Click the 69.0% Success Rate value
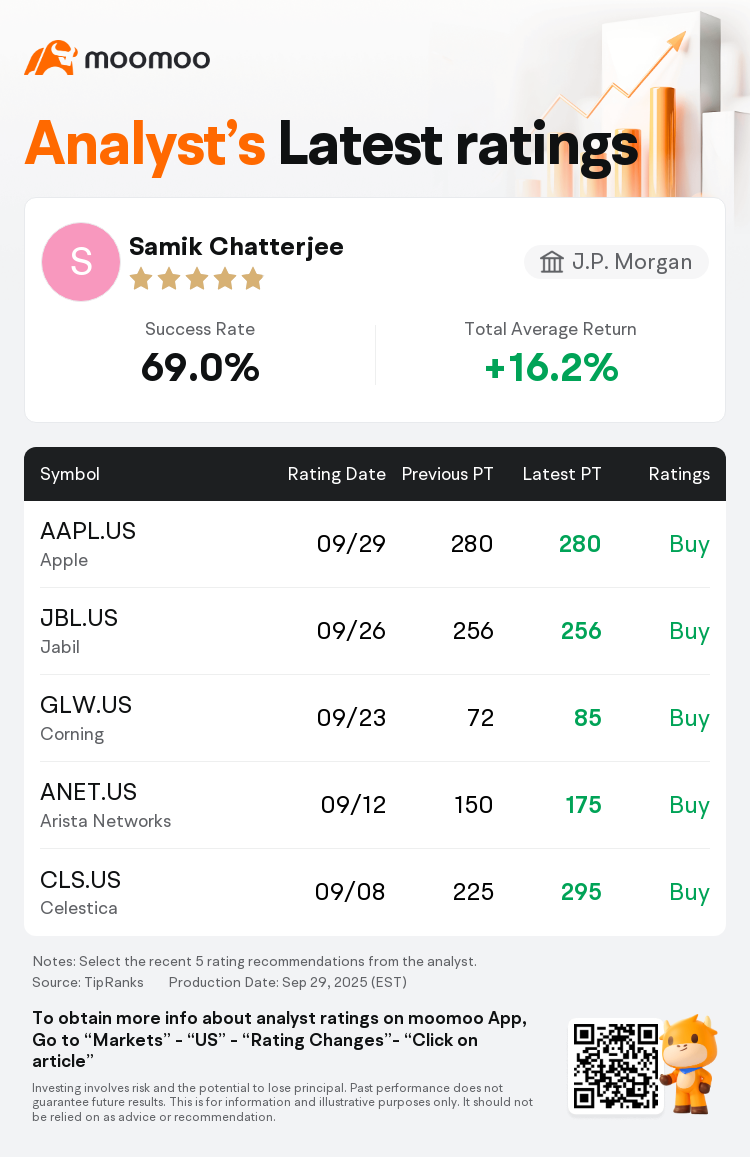This screenshot has height=1157, width=750. (200, 368)
